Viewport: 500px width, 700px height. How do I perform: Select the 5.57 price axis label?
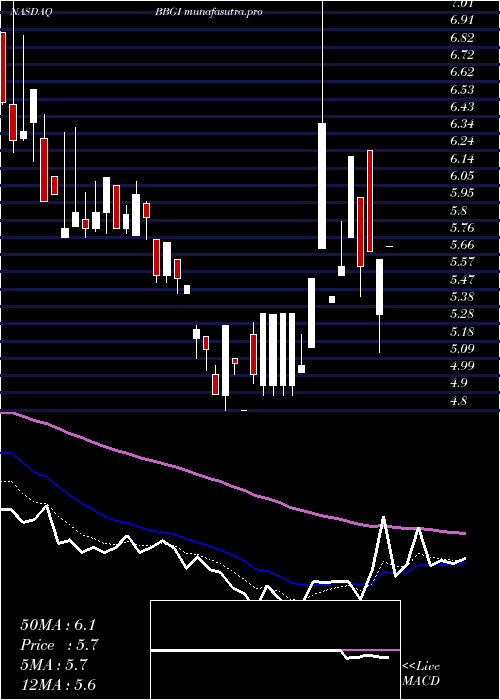pyautogui.click(x=462, y=262)
